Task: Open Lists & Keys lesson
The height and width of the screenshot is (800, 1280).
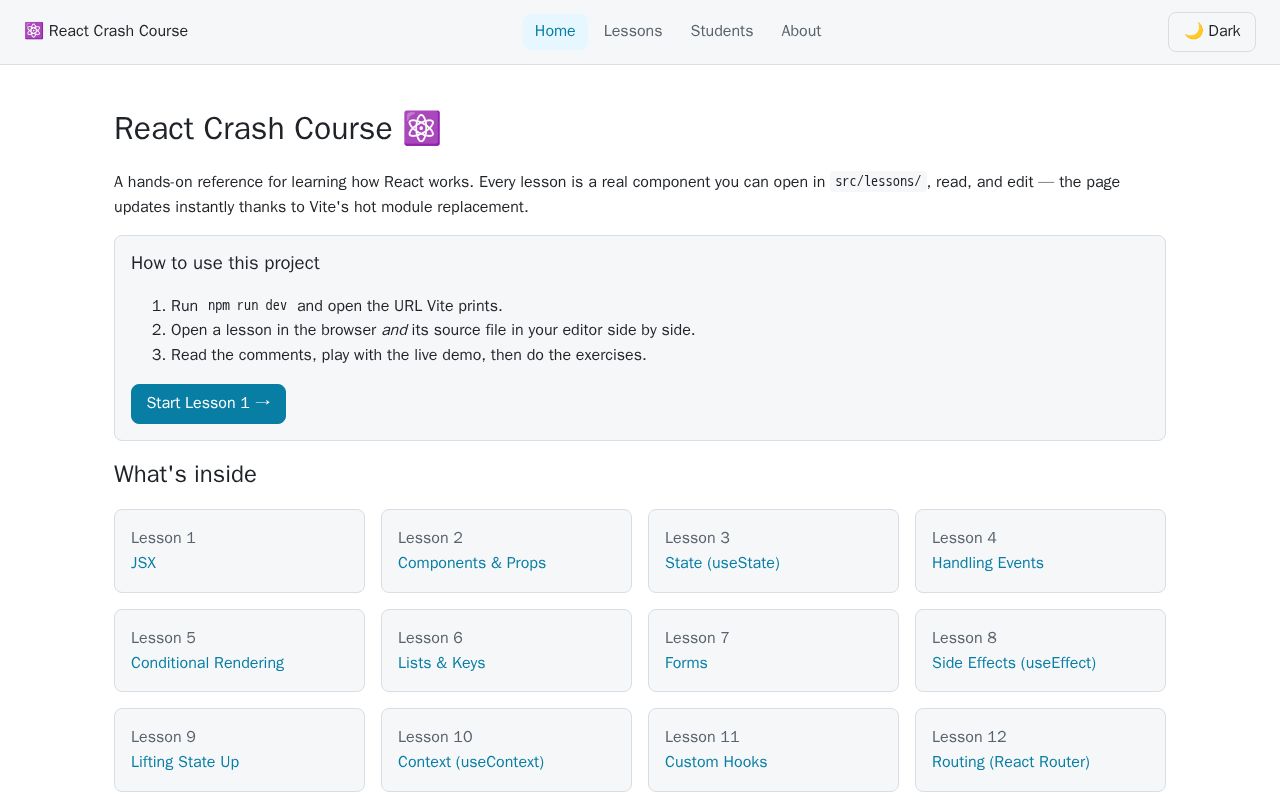Action: coord(441,663)
